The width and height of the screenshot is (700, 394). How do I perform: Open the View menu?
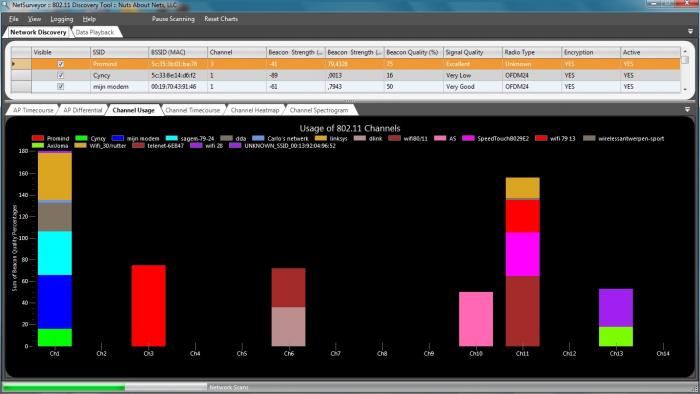tap(34, 19)
